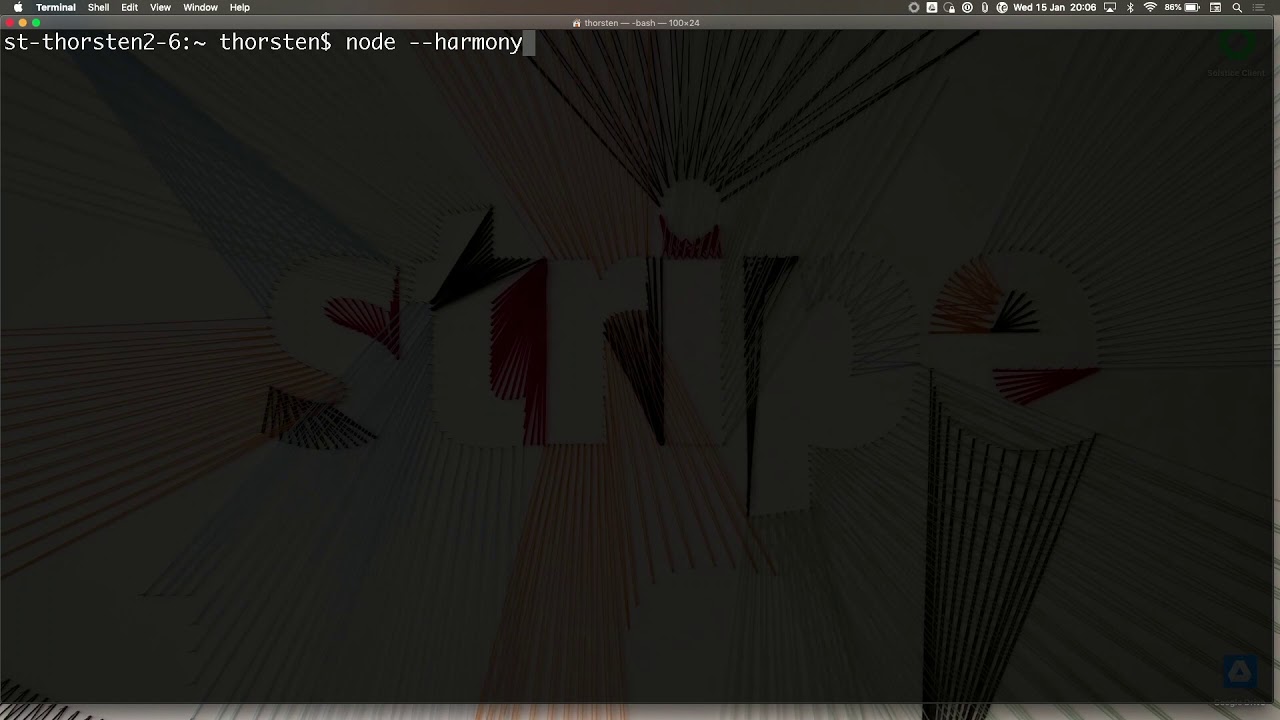1280x720 pixels.
Task: Open the Bluetooth status menu
Action: pos(1130,7)
